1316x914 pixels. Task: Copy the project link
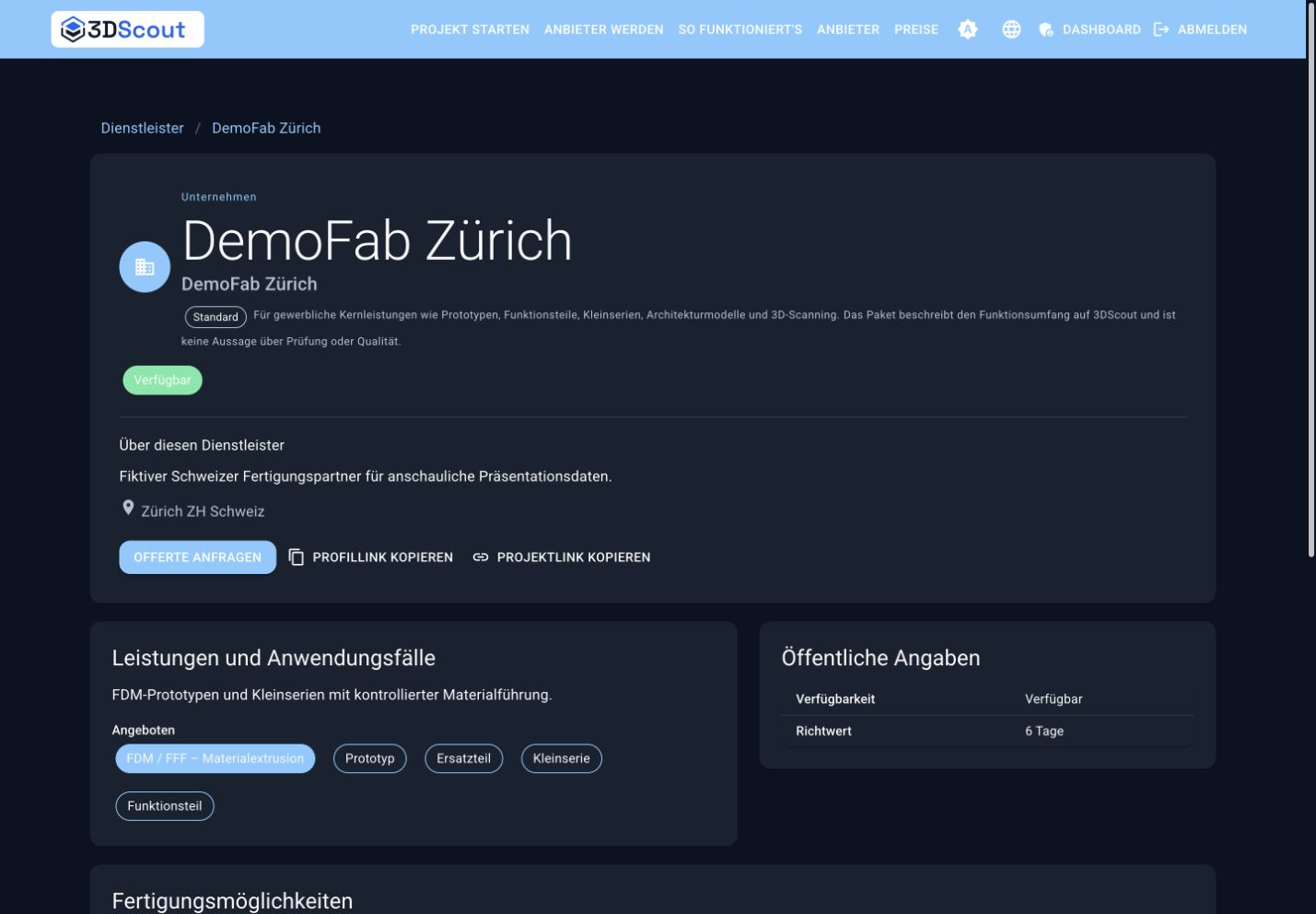(x=562, y=557)
